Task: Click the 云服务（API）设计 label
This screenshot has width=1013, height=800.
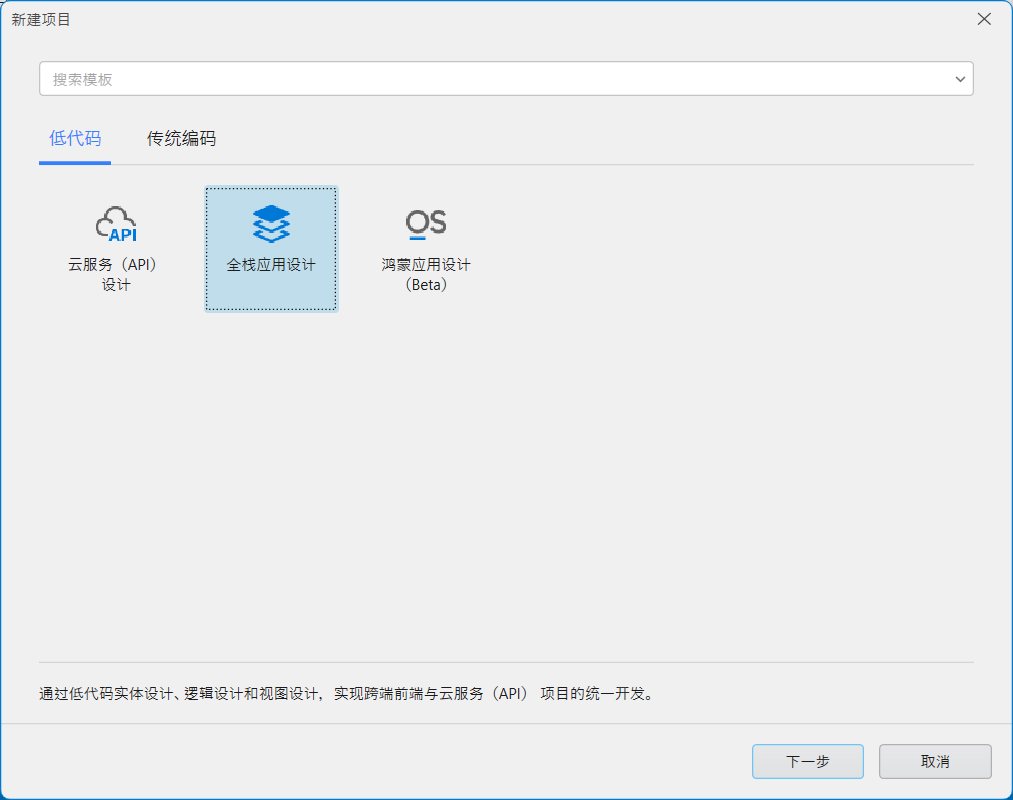Action: pos(115,275)
